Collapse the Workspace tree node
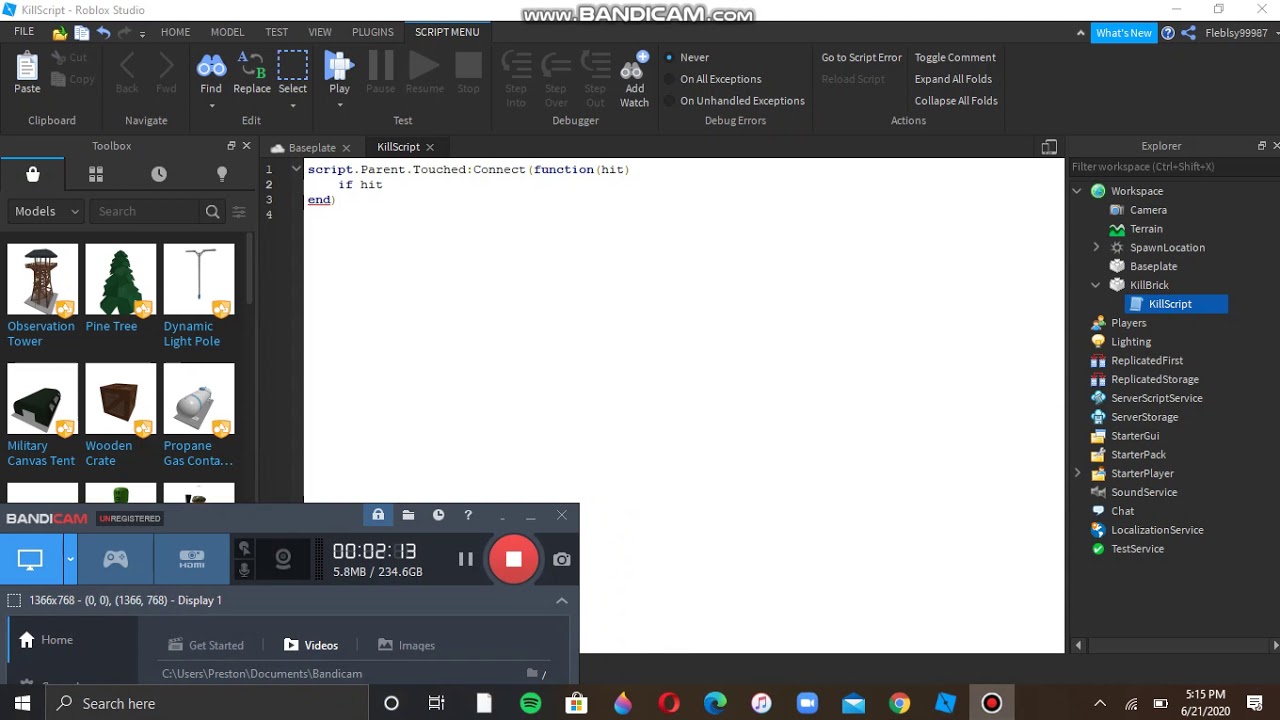 click(1077, 191)
